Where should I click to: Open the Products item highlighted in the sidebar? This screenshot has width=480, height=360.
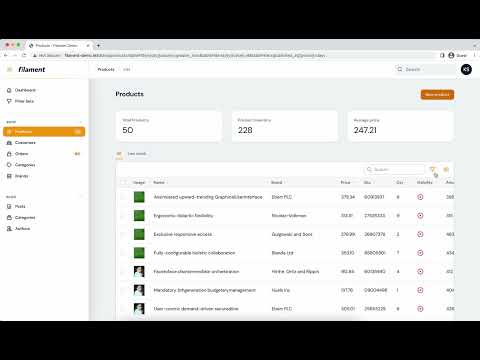click(x=44, y=132)
